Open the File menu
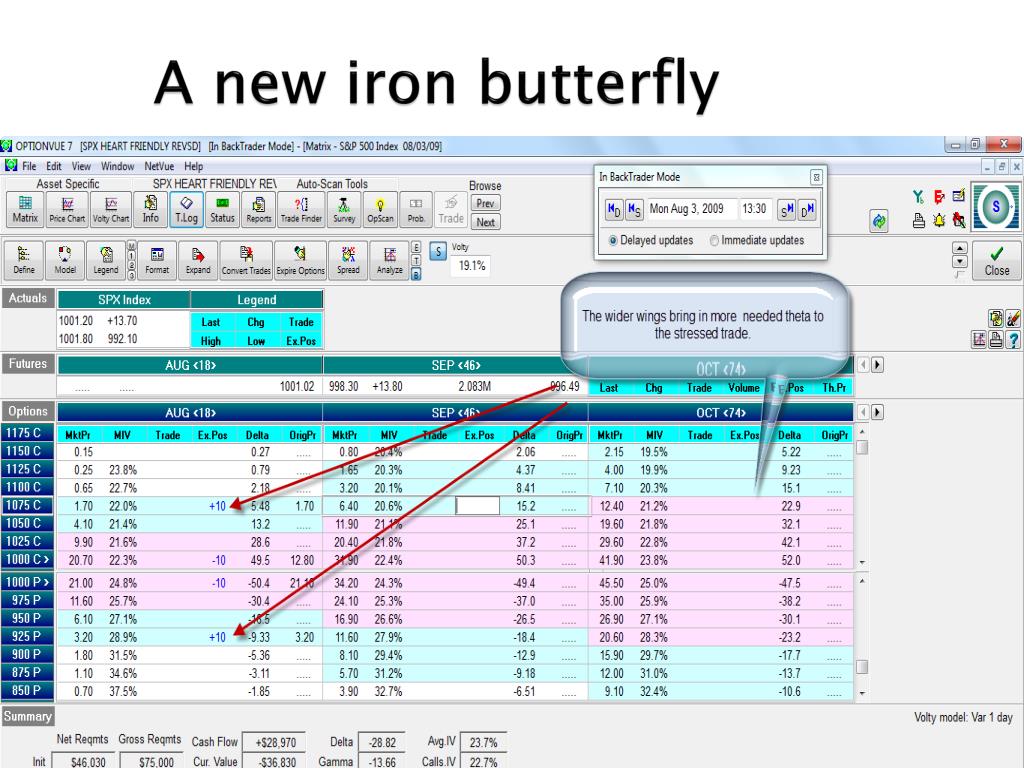1024x768 pixels. pos(29,166)
